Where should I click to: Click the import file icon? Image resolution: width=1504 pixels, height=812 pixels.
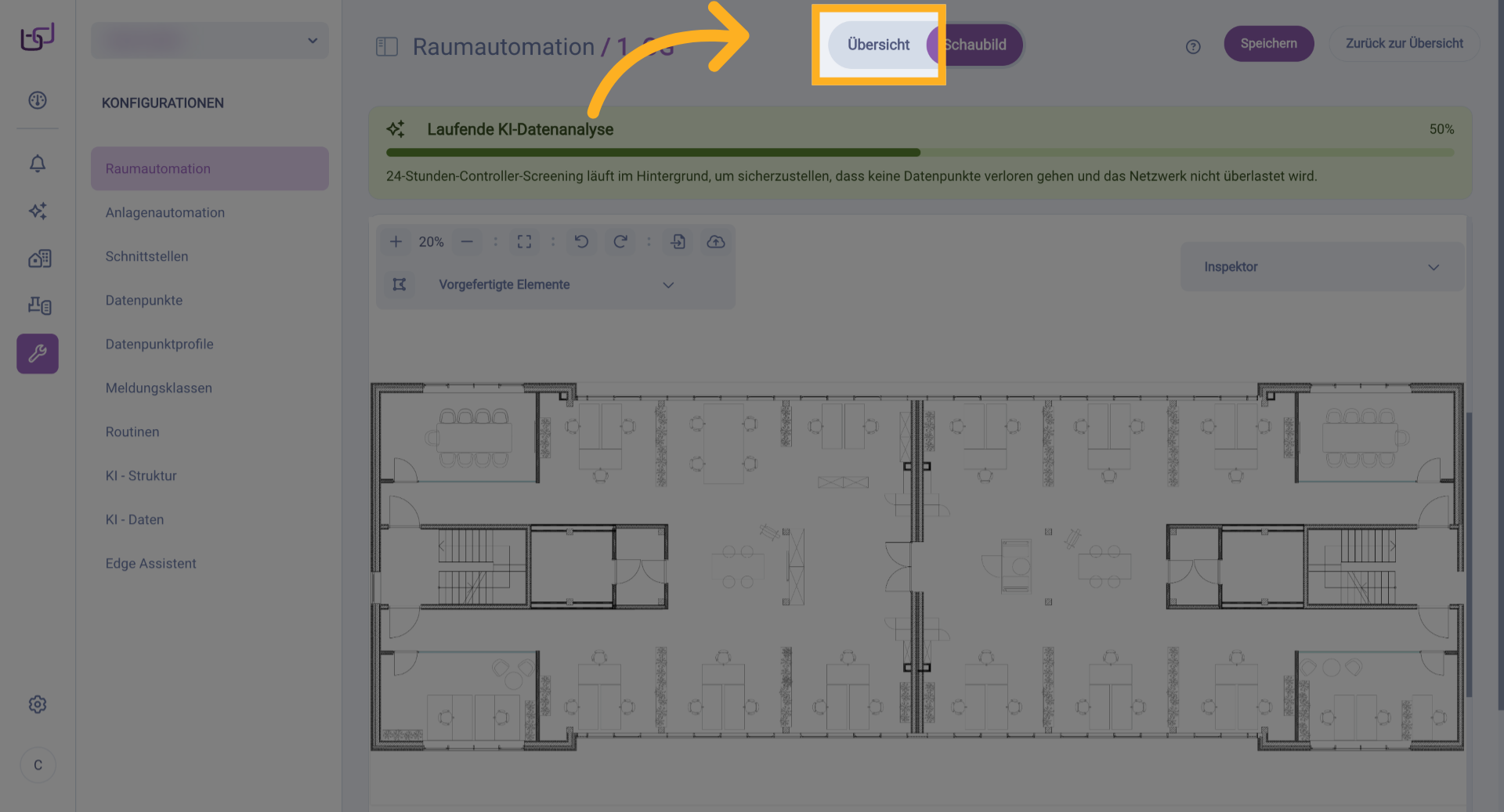(x=678, y=242)
